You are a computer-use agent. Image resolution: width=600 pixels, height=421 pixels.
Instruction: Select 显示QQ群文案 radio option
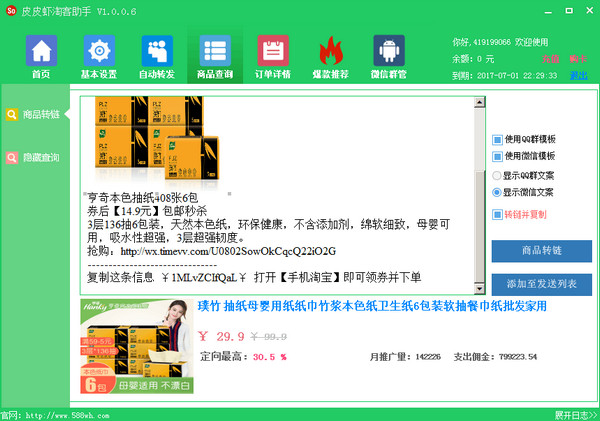pyautogui.click(x=497, y=174)
